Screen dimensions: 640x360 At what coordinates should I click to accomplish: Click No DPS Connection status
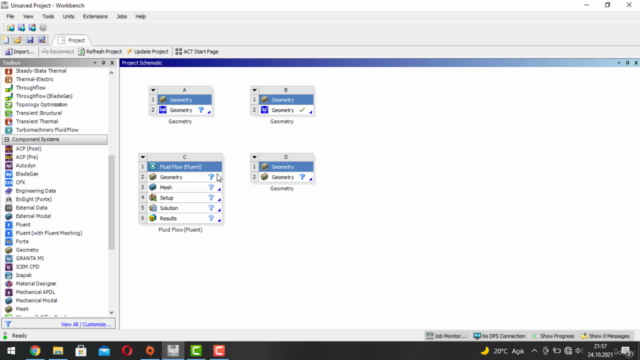[499, 336]
